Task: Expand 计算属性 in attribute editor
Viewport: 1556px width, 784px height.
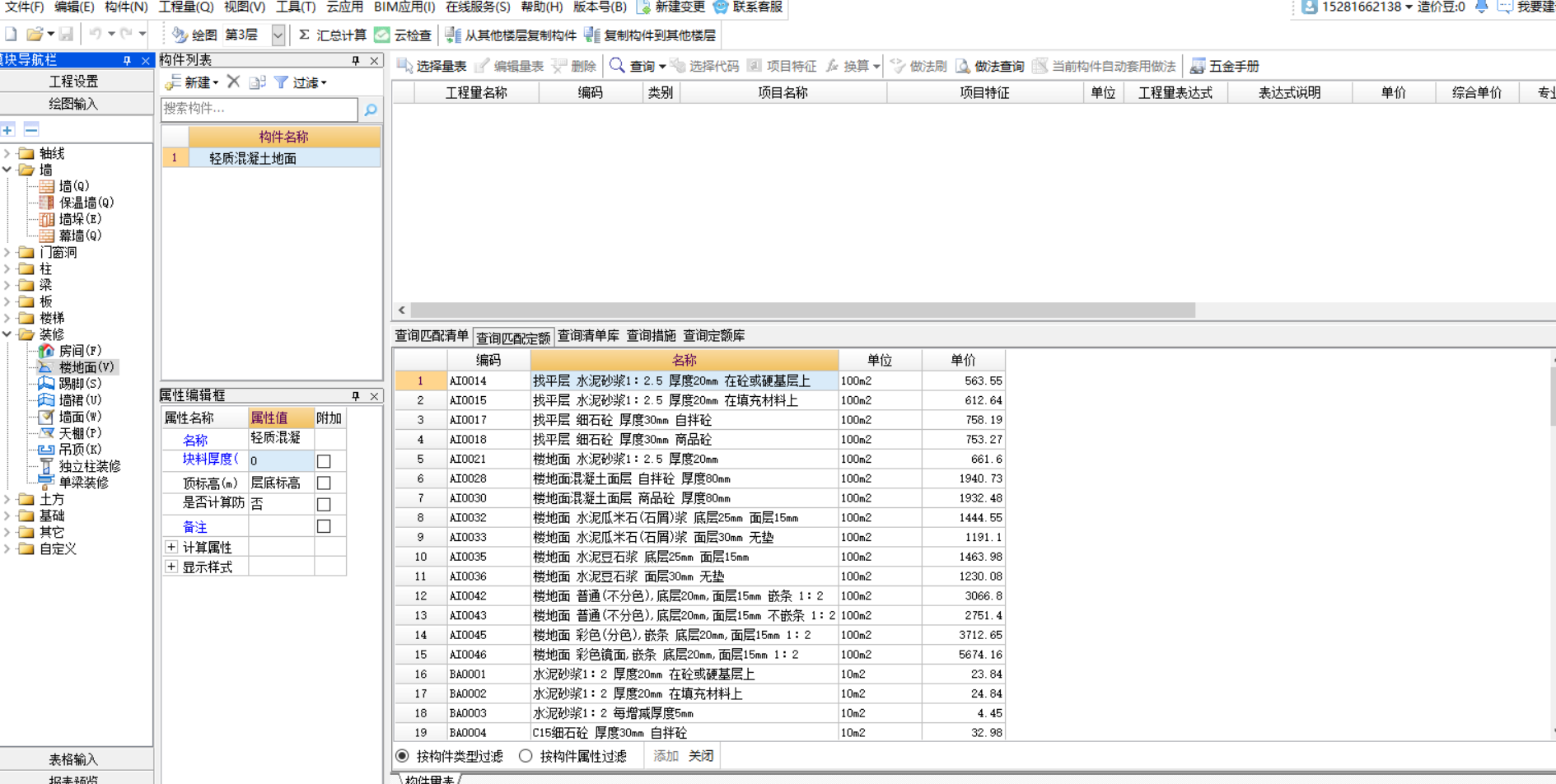Action: point(171,547)
